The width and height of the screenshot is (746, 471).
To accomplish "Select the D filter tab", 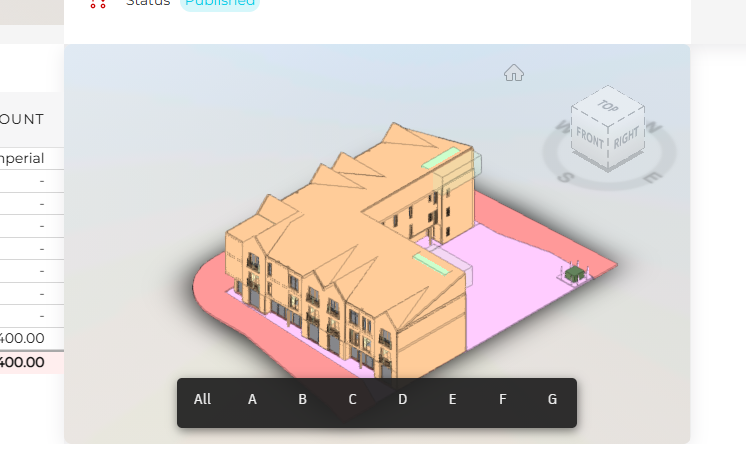I will coord(402,399).
